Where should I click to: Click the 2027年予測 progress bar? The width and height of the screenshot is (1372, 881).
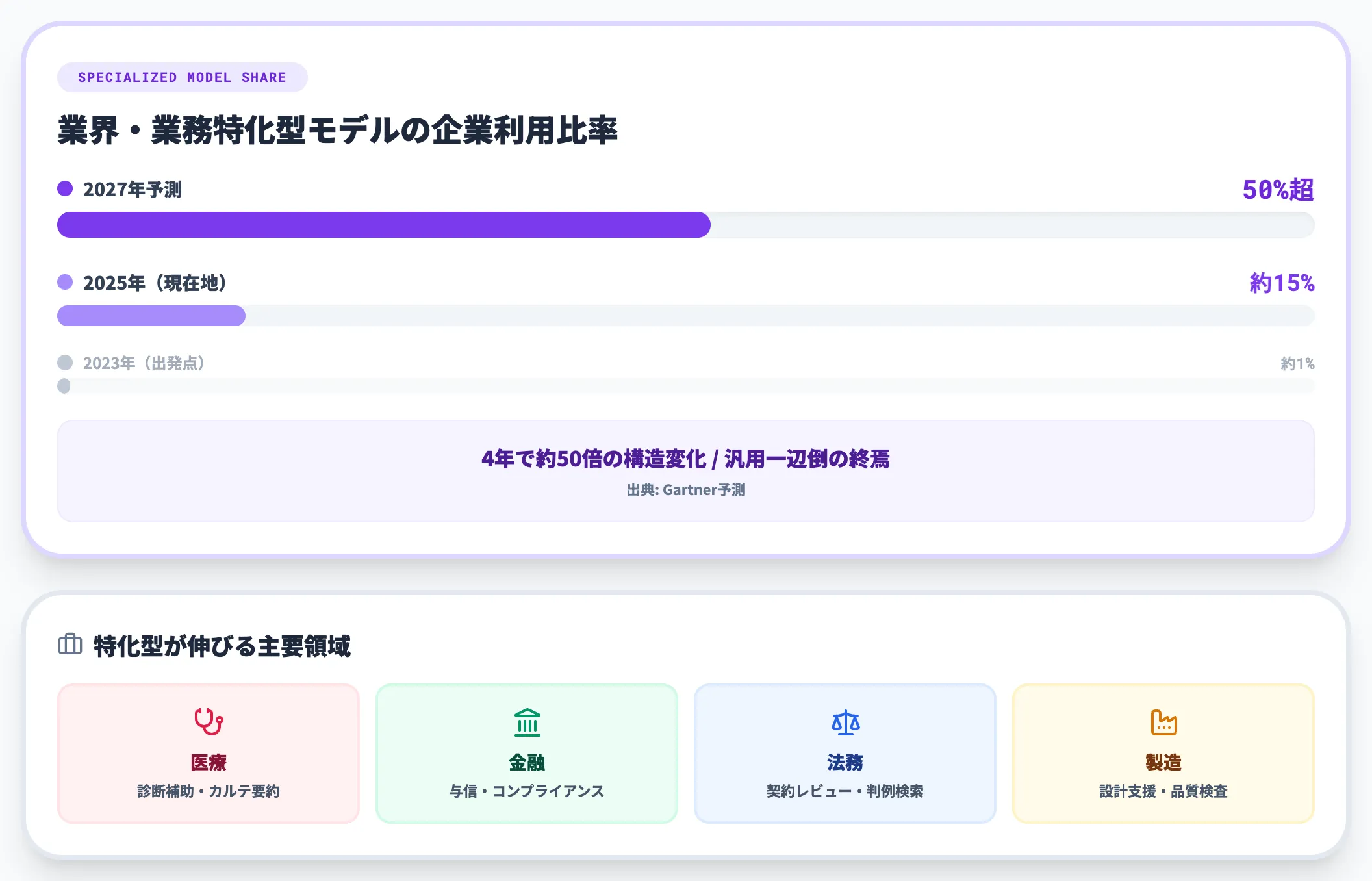coord(686,225)
